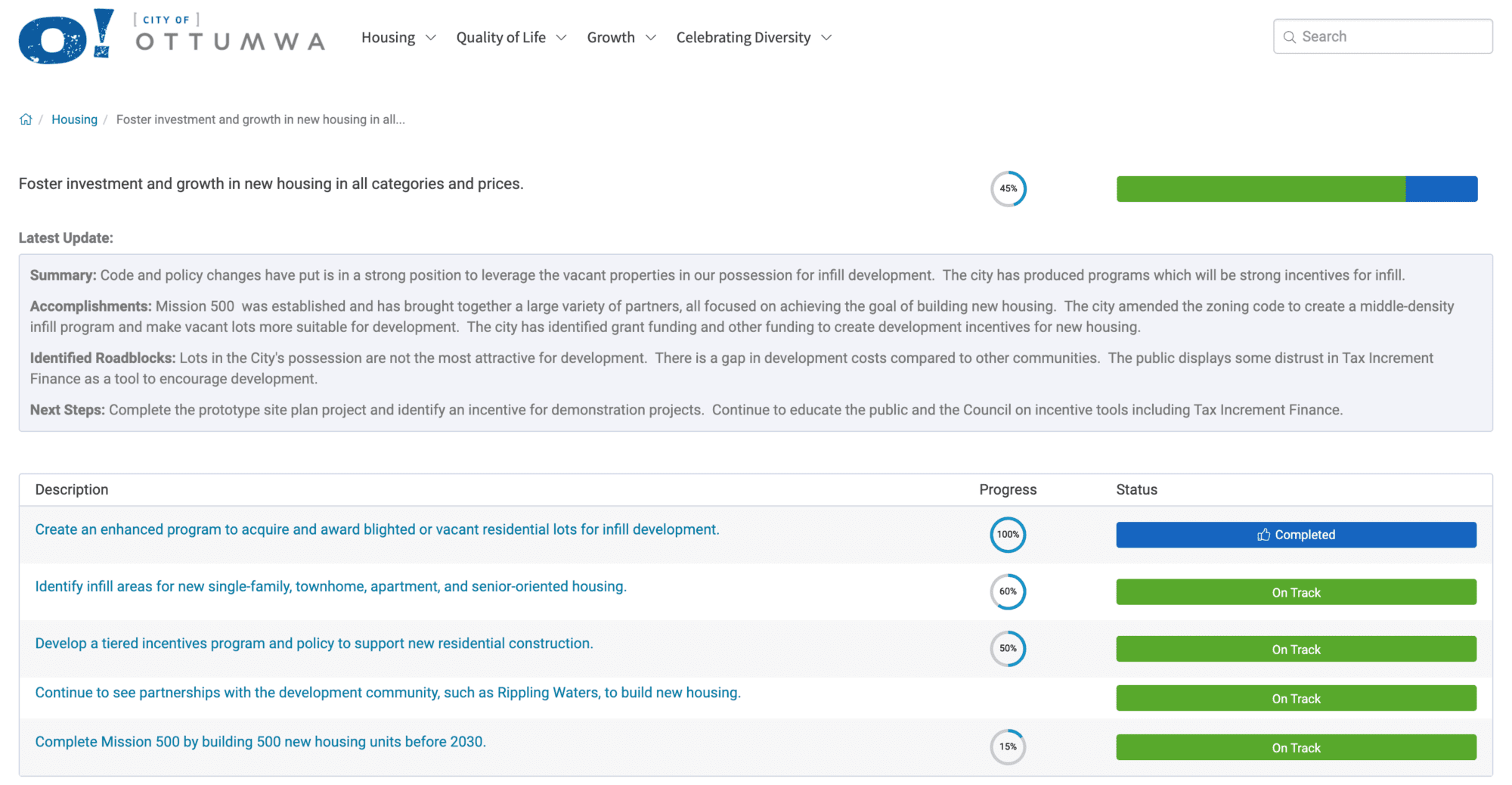Click the 100% progress circle indicator
The height and width of the screenshot is (785, 1512).
click(1008, 535)
